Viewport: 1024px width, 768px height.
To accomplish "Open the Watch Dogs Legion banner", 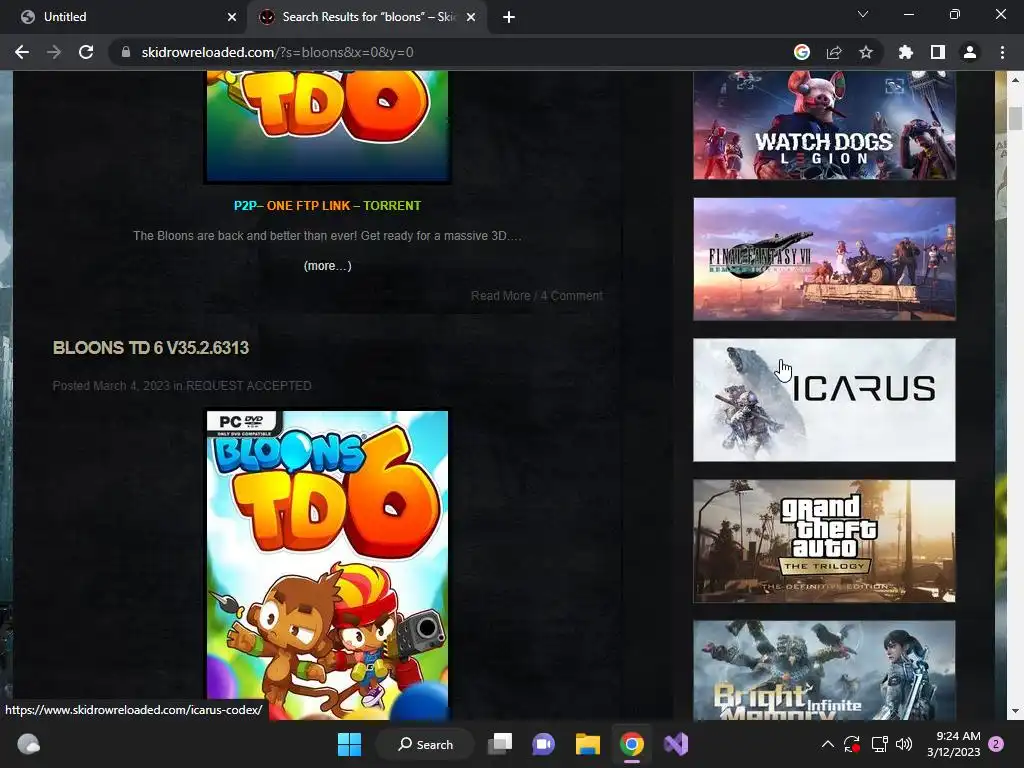I will point(824,125).
